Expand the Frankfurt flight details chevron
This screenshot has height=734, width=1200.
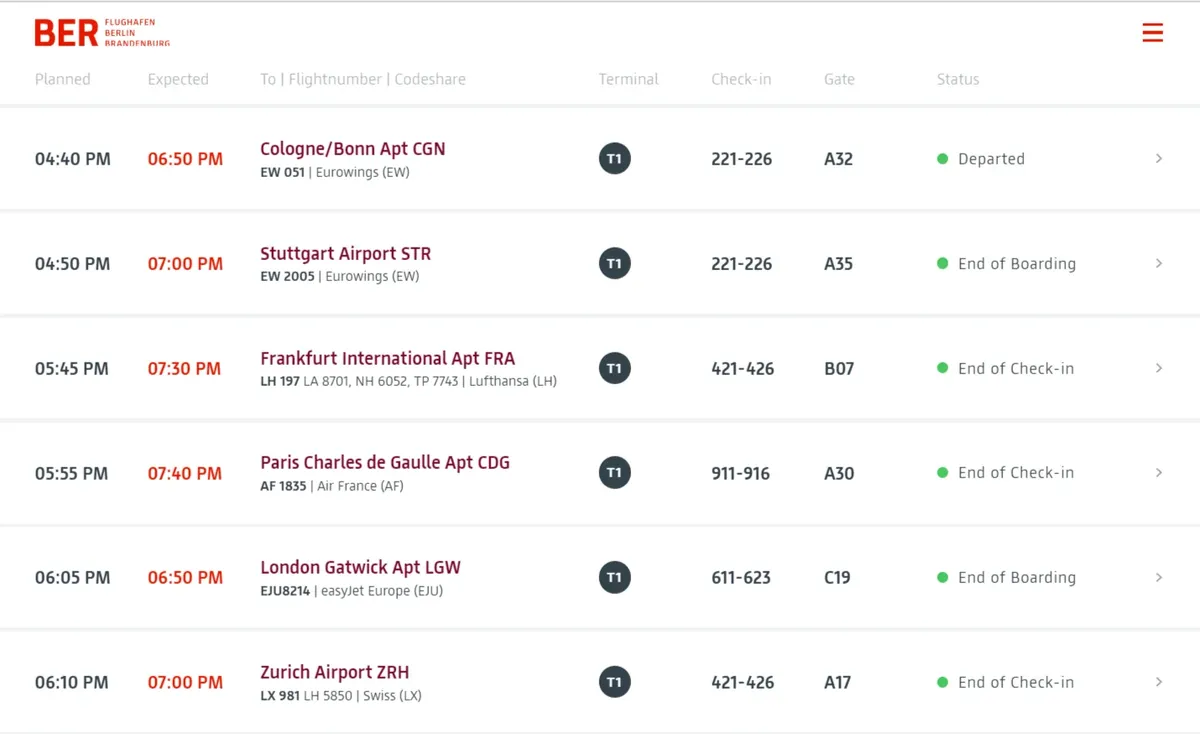point(1159,368)
